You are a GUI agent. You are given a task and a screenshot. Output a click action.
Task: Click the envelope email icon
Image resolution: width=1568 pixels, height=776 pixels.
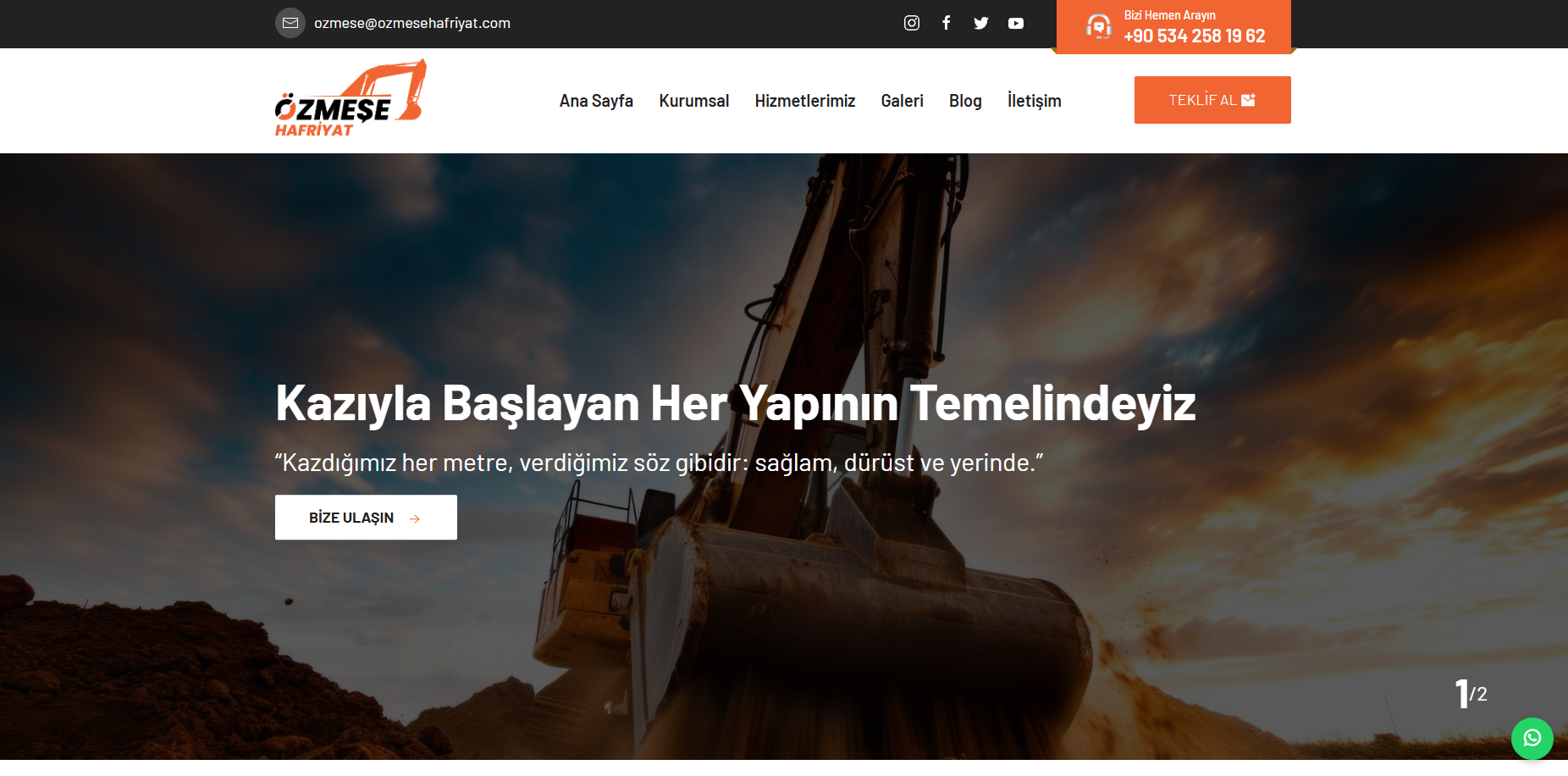coord(291,23)
